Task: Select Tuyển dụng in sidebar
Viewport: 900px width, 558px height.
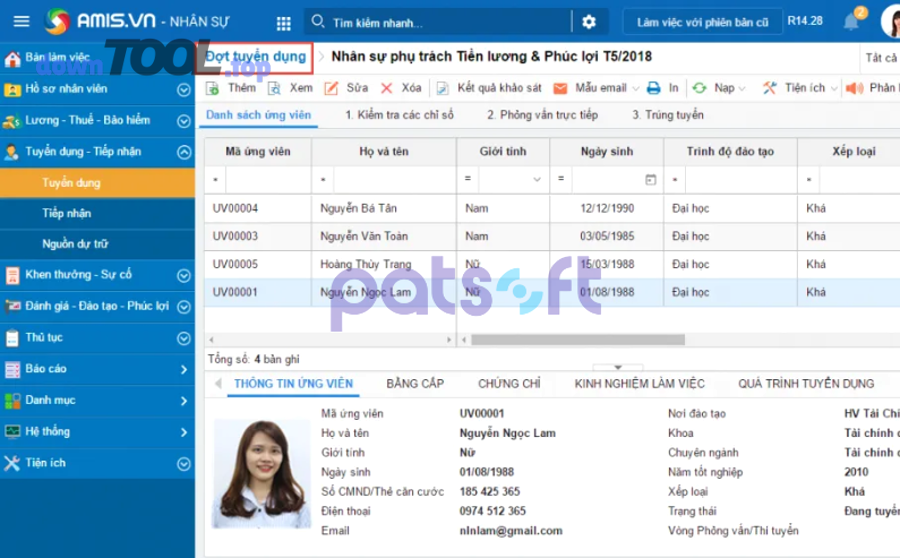Action: coord(97,183)
